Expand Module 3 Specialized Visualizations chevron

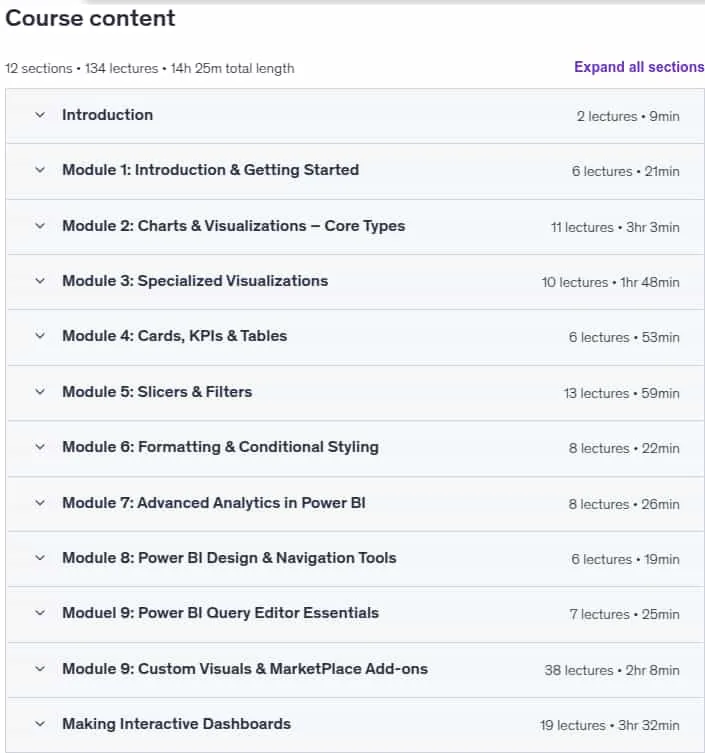tap(40, 281)
